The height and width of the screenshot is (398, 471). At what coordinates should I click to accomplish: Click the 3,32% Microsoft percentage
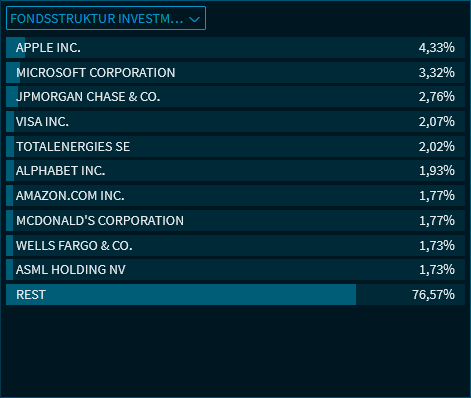tap(437, 72)
